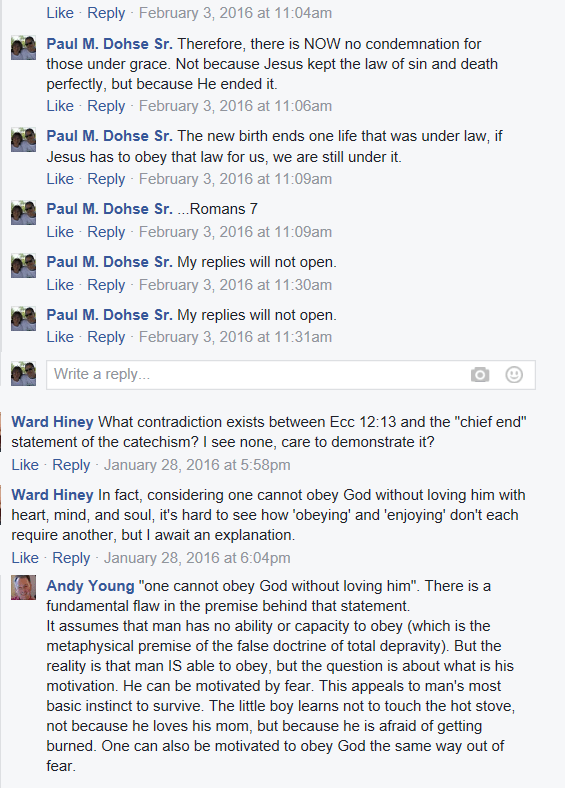
Task: Reply to comment posted at 11:04am
Action: coord(106,13)
